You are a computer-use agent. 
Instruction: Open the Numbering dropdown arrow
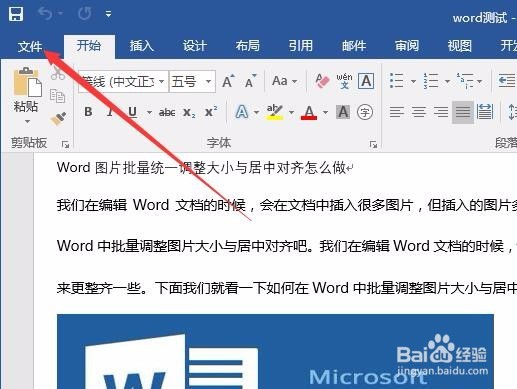(447, 81)
